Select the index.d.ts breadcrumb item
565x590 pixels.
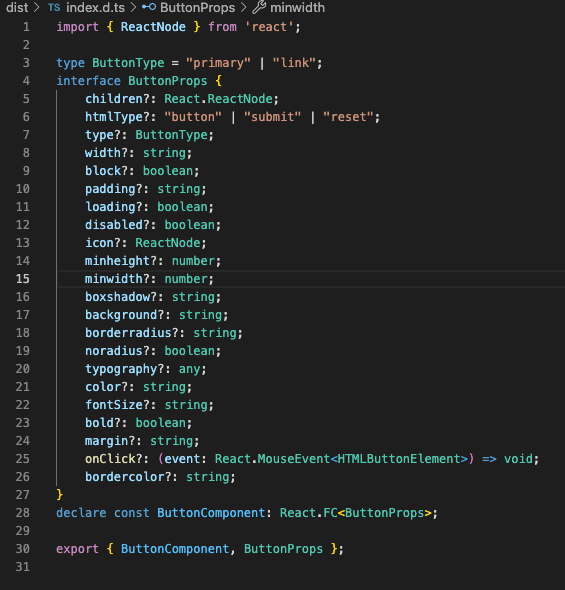pos(95,8)
